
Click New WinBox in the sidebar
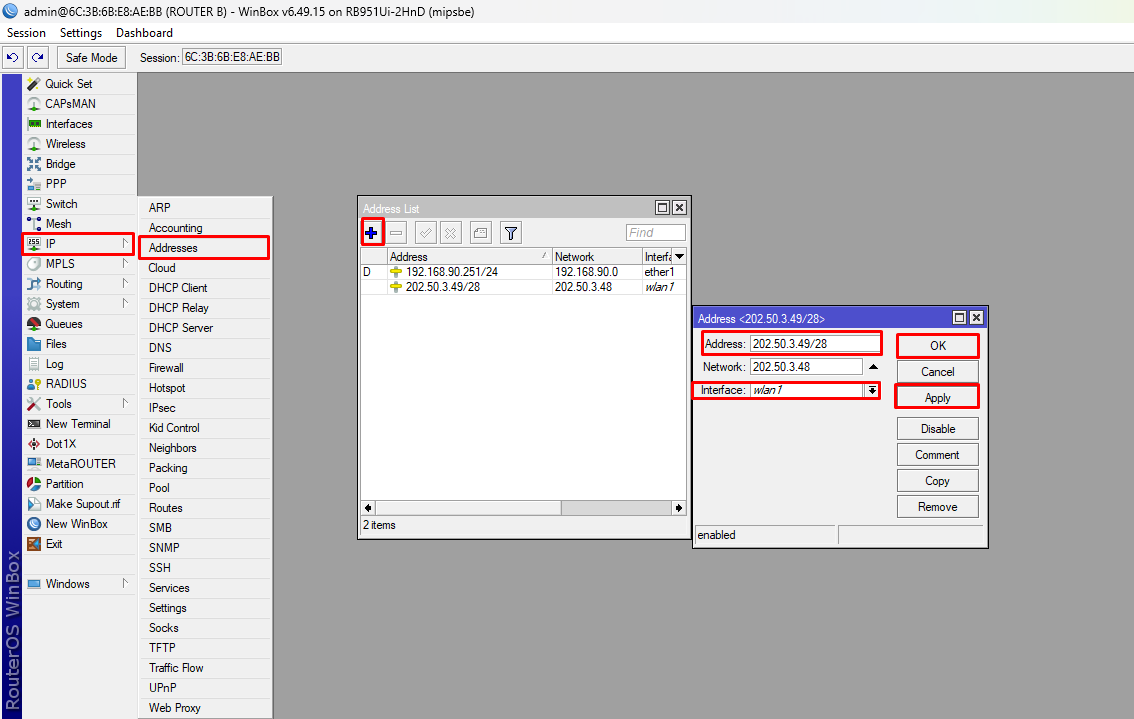[80, 524]
